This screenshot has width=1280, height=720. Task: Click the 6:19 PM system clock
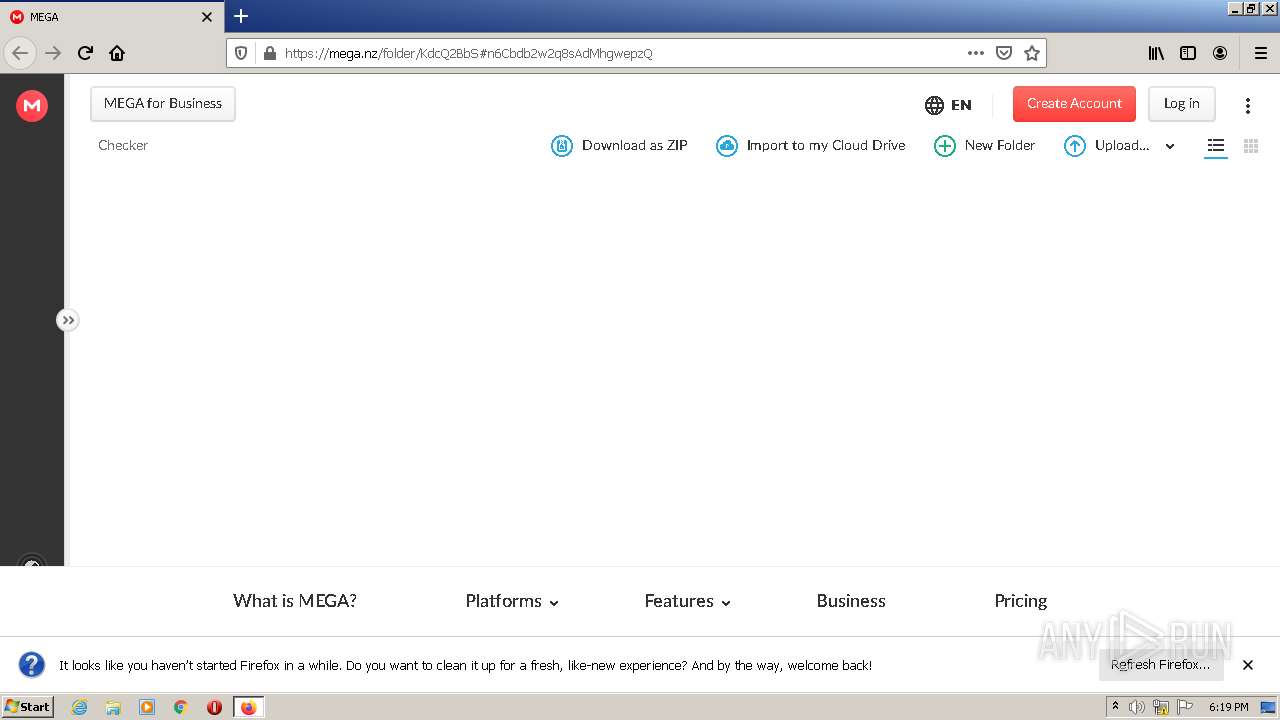[x=1229, y=707]
